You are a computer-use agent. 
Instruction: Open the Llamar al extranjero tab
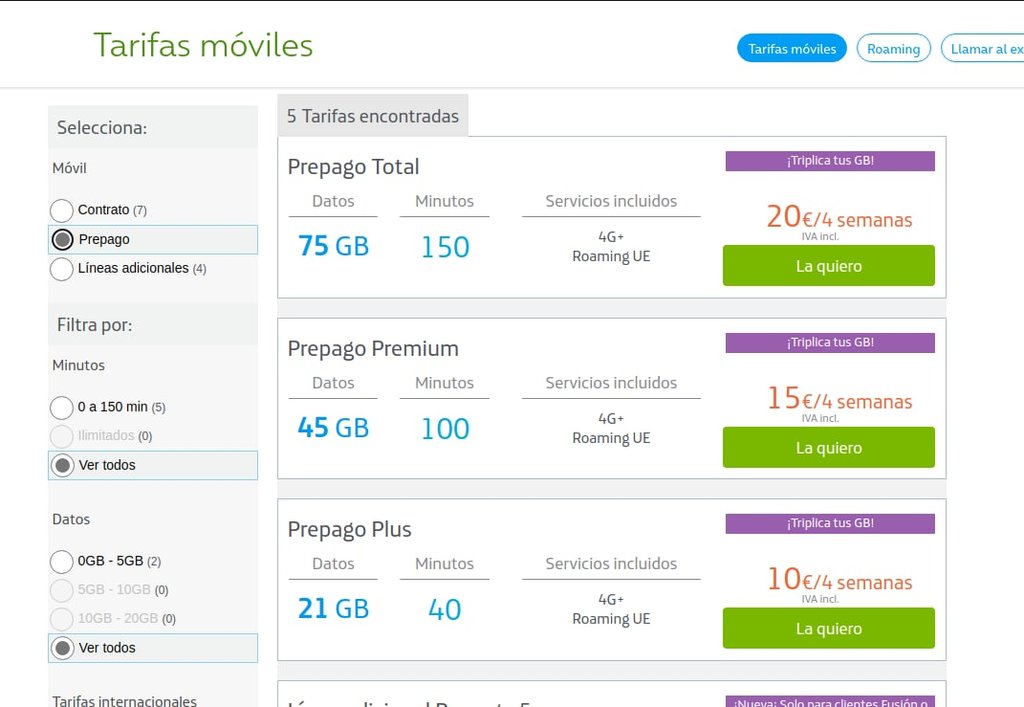click(x=984, y=48)
